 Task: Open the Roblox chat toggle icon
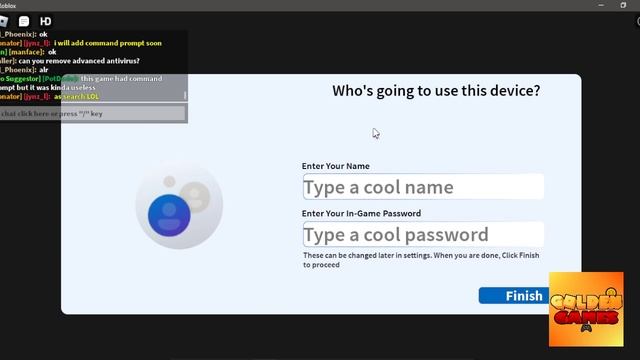[x=24, y=21]
